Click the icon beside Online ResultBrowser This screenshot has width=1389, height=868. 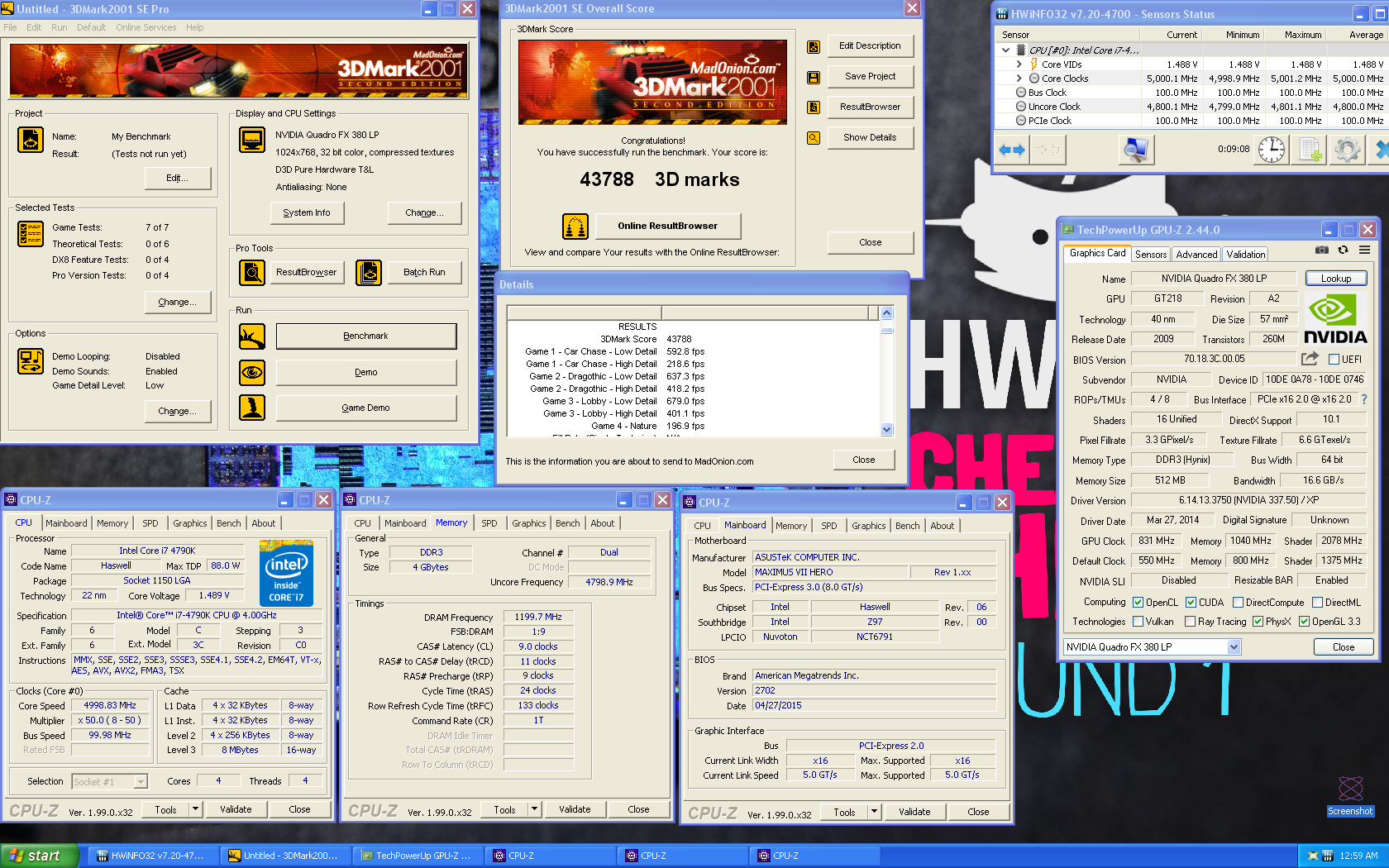coord(575,226)
